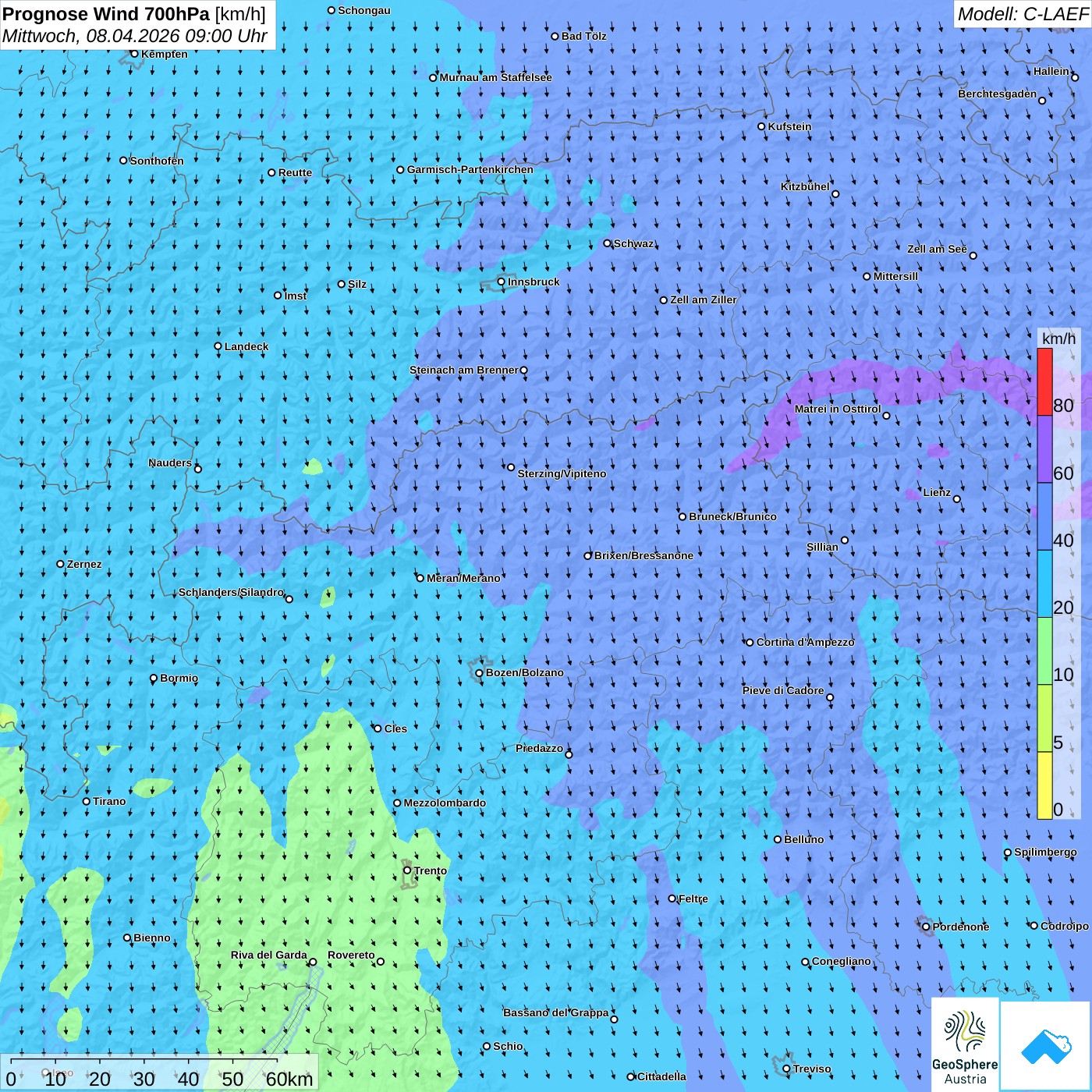Click the 'Sillian' label
1092x1092 pixels.
822,547
